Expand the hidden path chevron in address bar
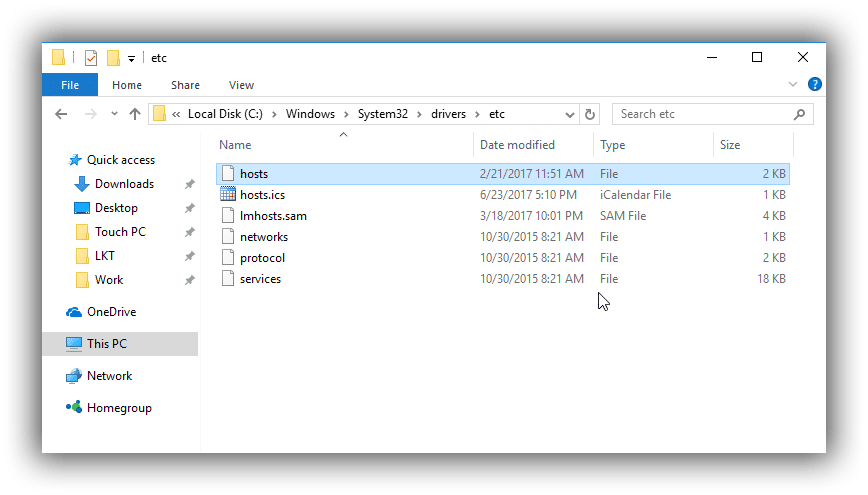This screenshot has width=868, height=495. [176, 114]
